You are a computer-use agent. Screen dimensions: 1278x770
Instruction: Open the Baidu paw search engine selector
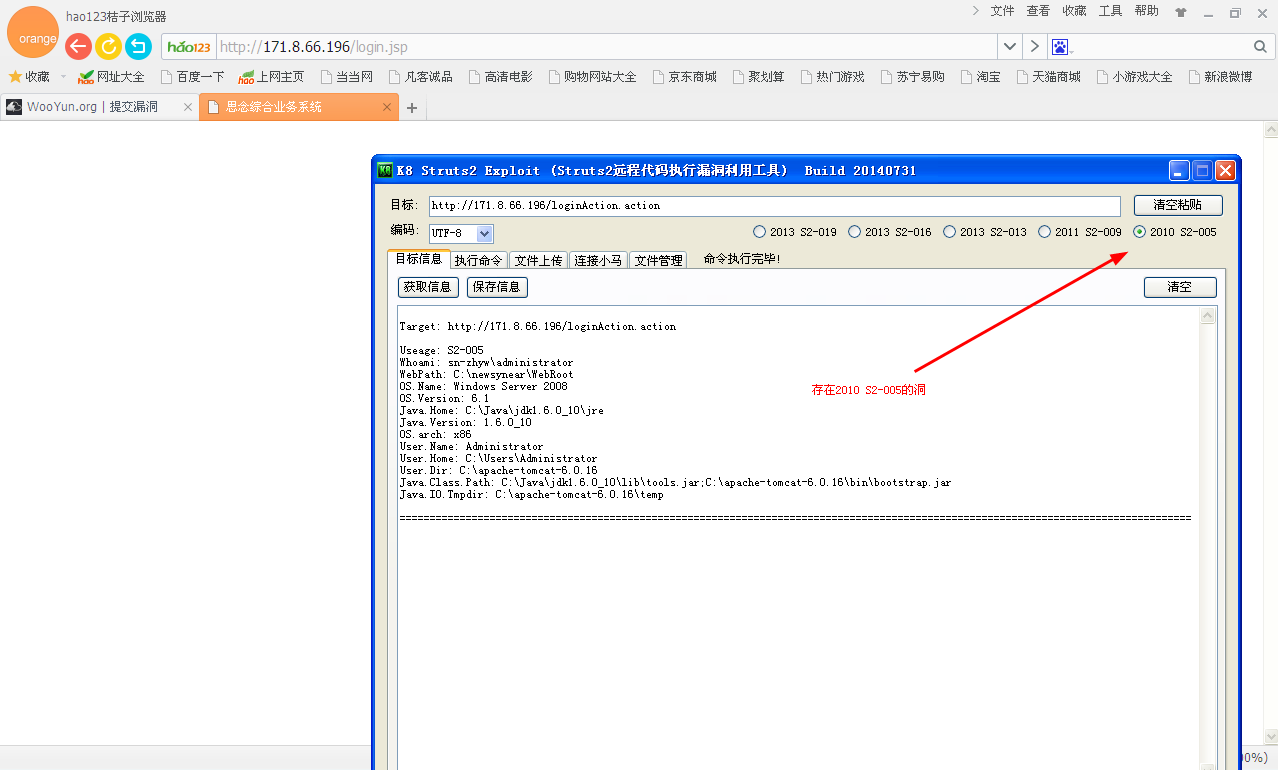1061,47
